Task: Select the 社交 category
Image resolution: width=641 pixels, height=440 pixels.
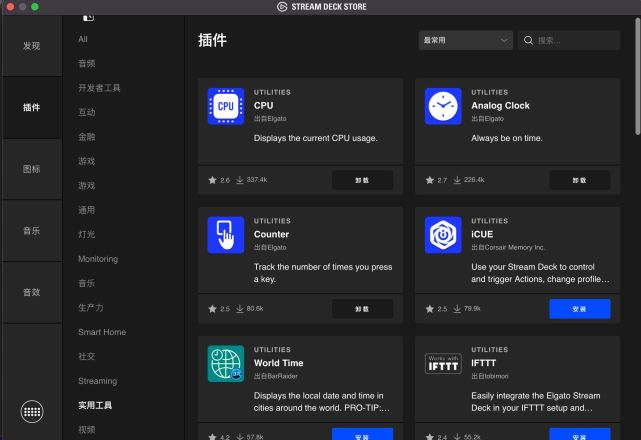Action: 87,356
